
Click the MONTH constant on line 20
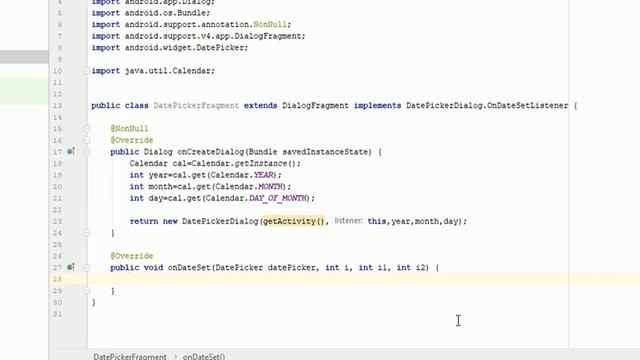click(x=271, y=187)
